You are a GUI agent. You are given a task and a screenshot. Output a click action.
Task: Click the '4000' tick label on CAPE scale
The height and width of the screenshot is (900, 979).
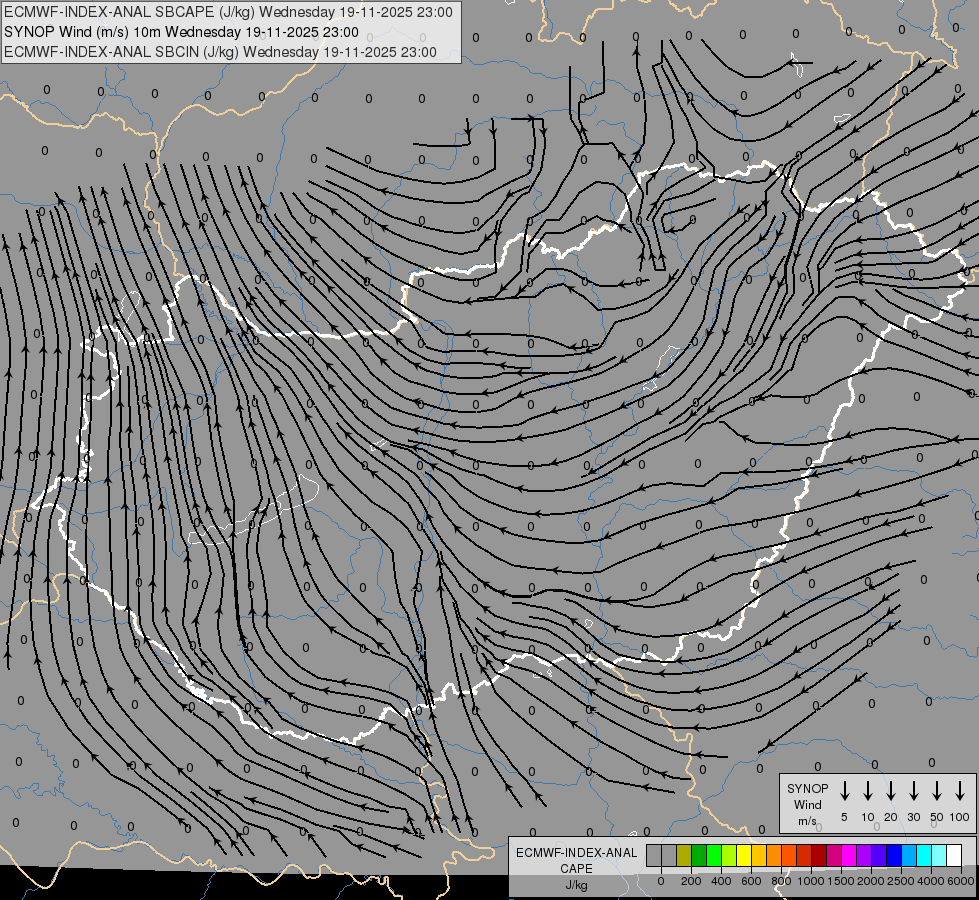(x=931, y=881)
